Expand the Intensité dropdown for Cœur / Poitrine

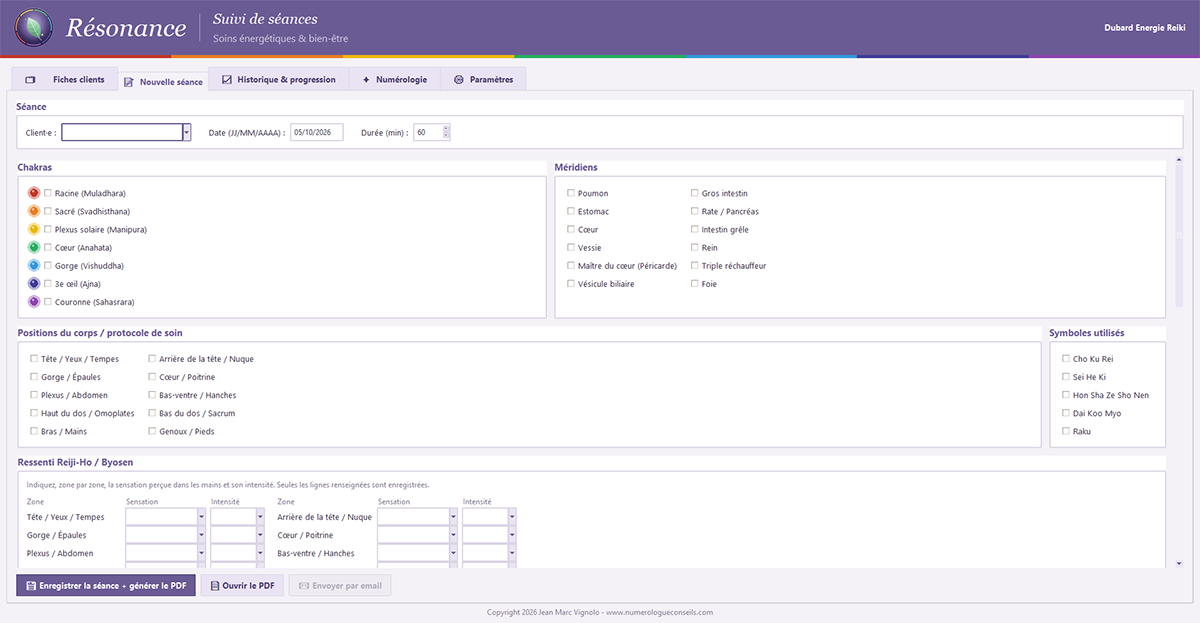[x=512, y=535]
